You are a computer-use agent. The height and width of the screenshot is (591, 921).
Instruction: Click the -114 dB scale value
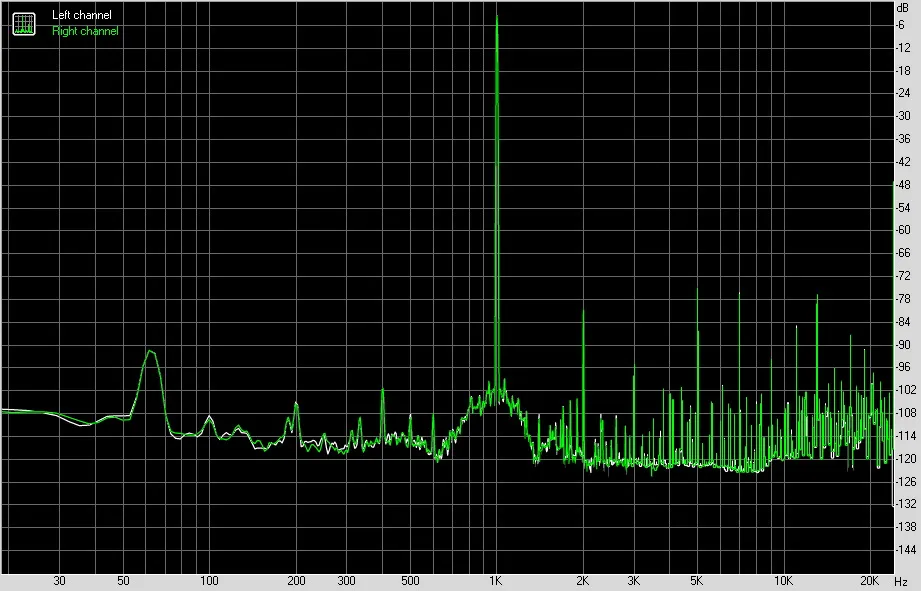click(x=905, y=435)
